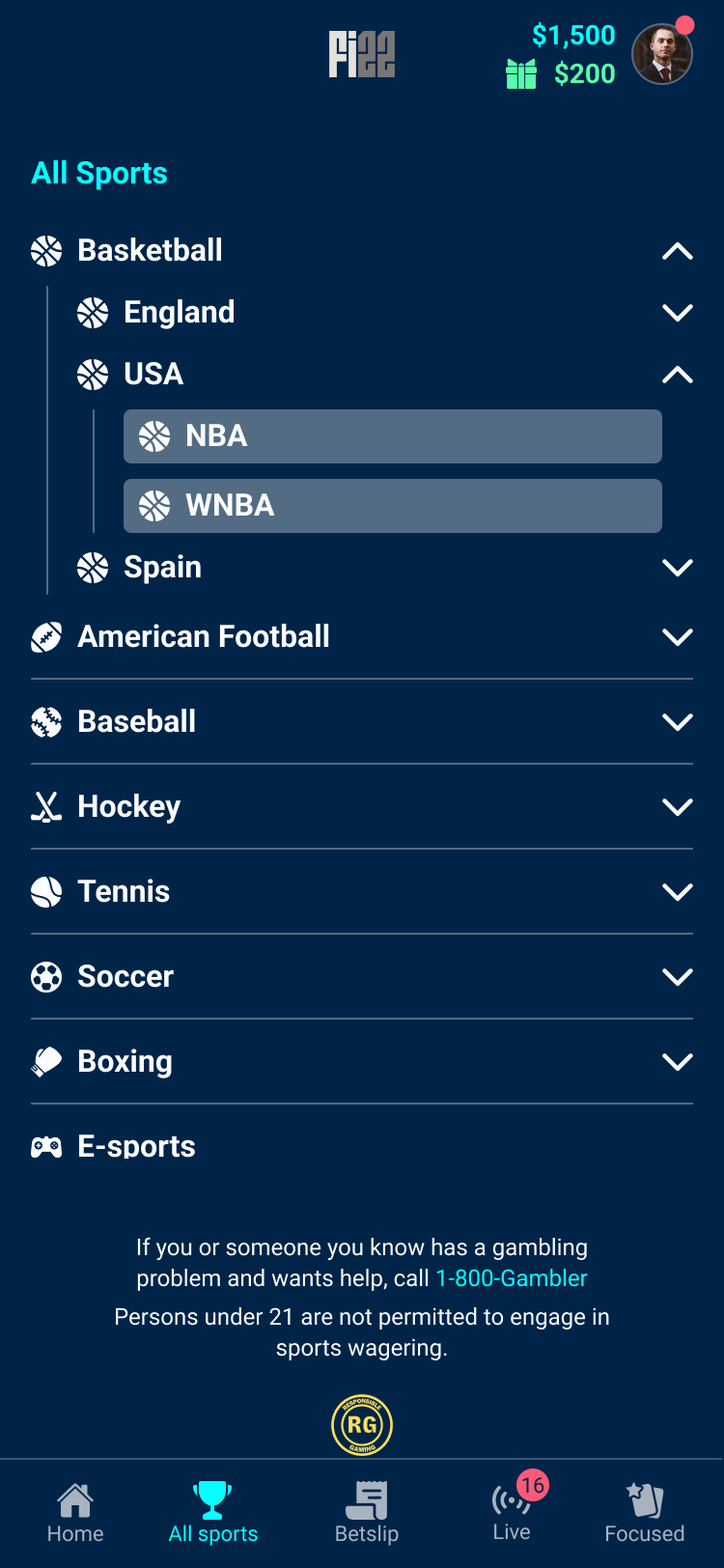
Task: Call the 1-800-Gambler helpline link
Action: coord(512,1278)
